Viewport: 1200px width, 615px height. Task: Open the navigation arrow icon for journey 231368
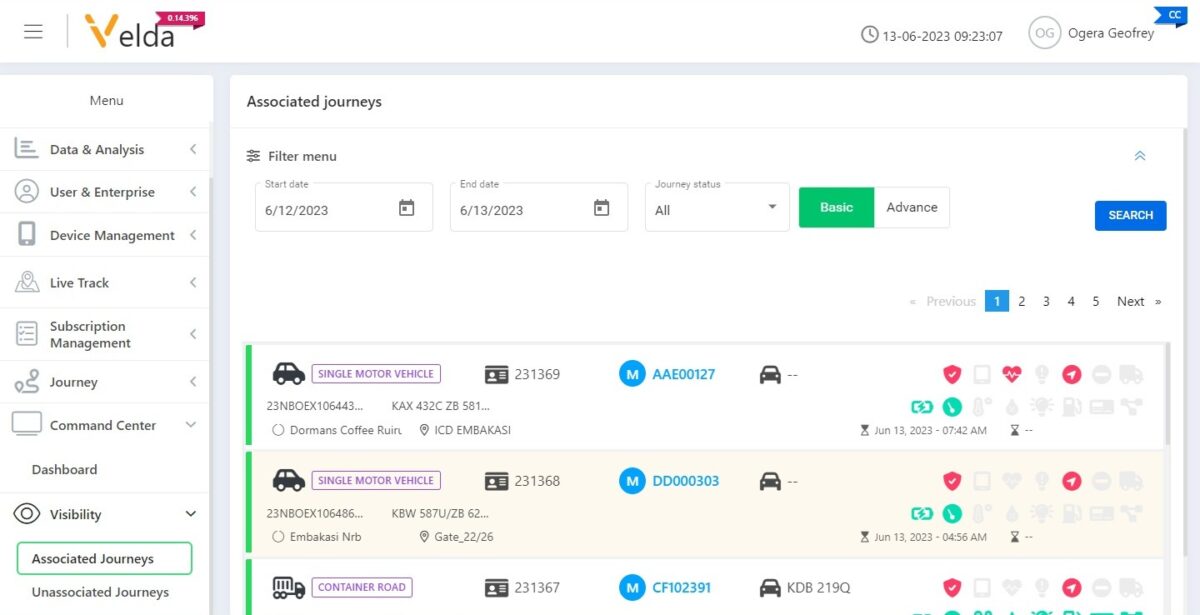pyautogui.click(x=1072, y=481)
